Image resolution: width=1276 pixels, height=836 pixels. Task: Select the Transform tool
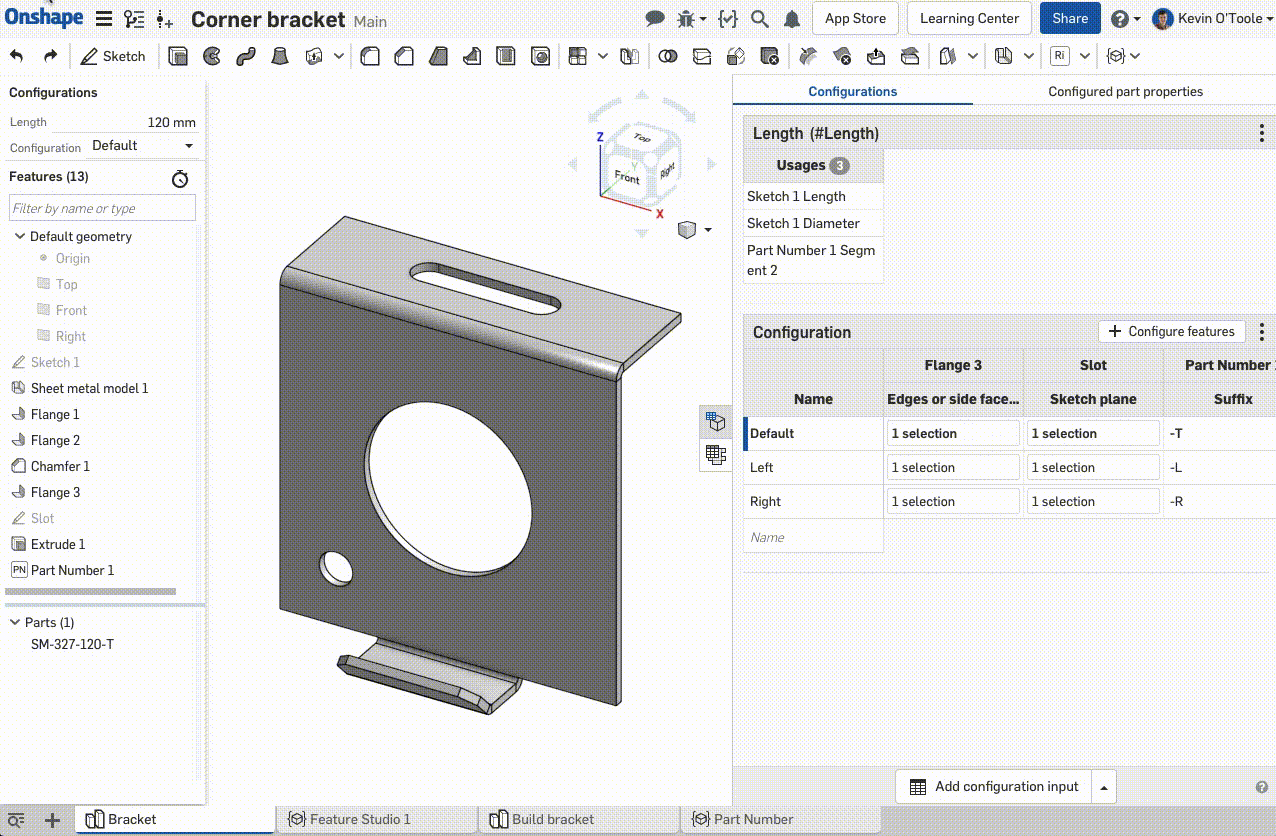tap(736, 56)
